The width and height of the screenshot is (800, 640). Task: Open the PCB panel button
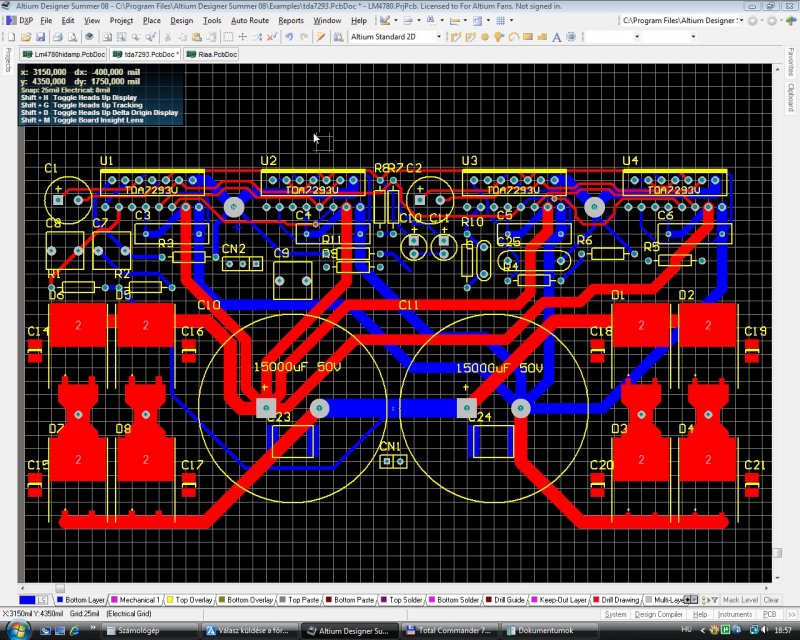(x=769, y=614)
